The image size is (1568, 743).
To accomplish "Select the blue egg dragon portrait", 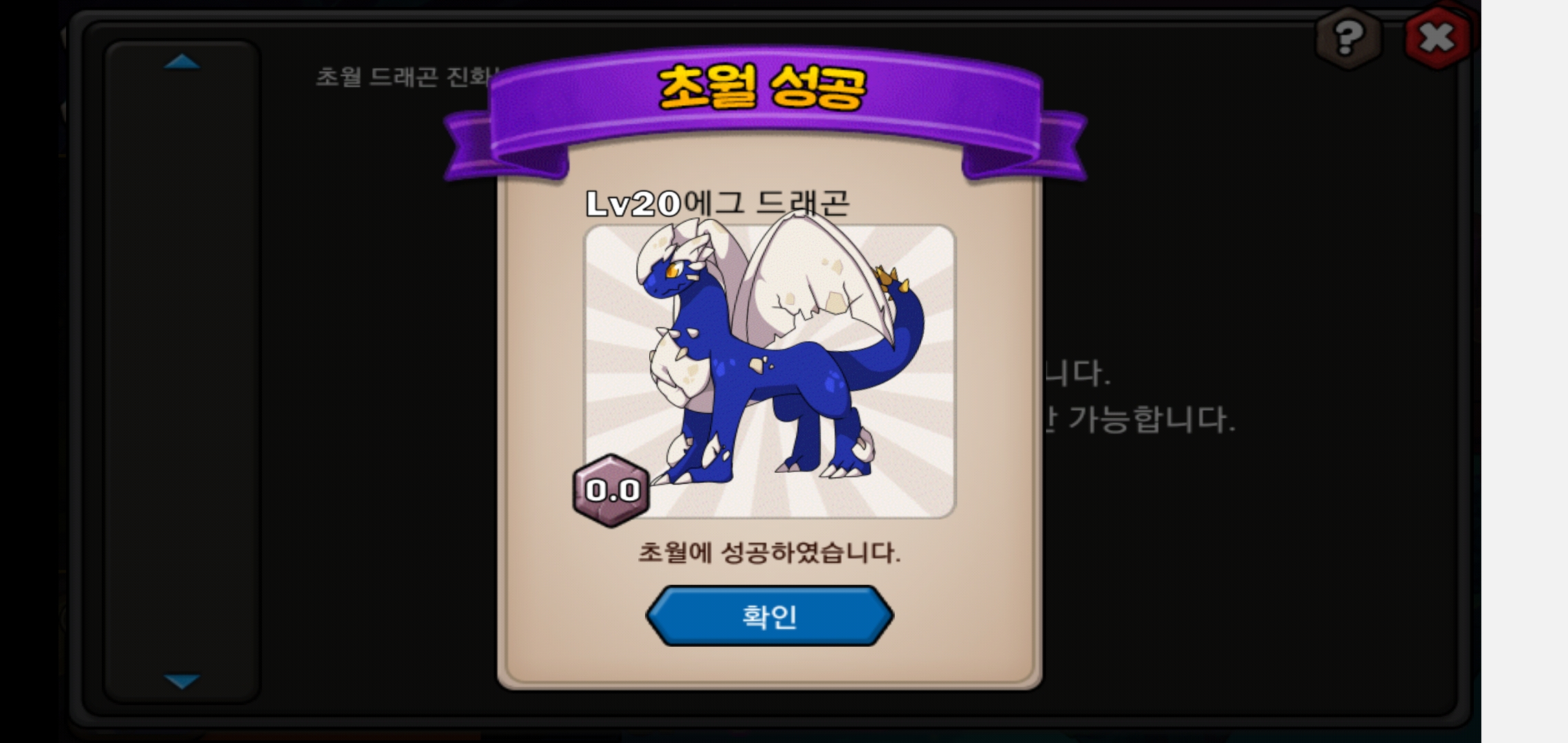I will 770,371.
